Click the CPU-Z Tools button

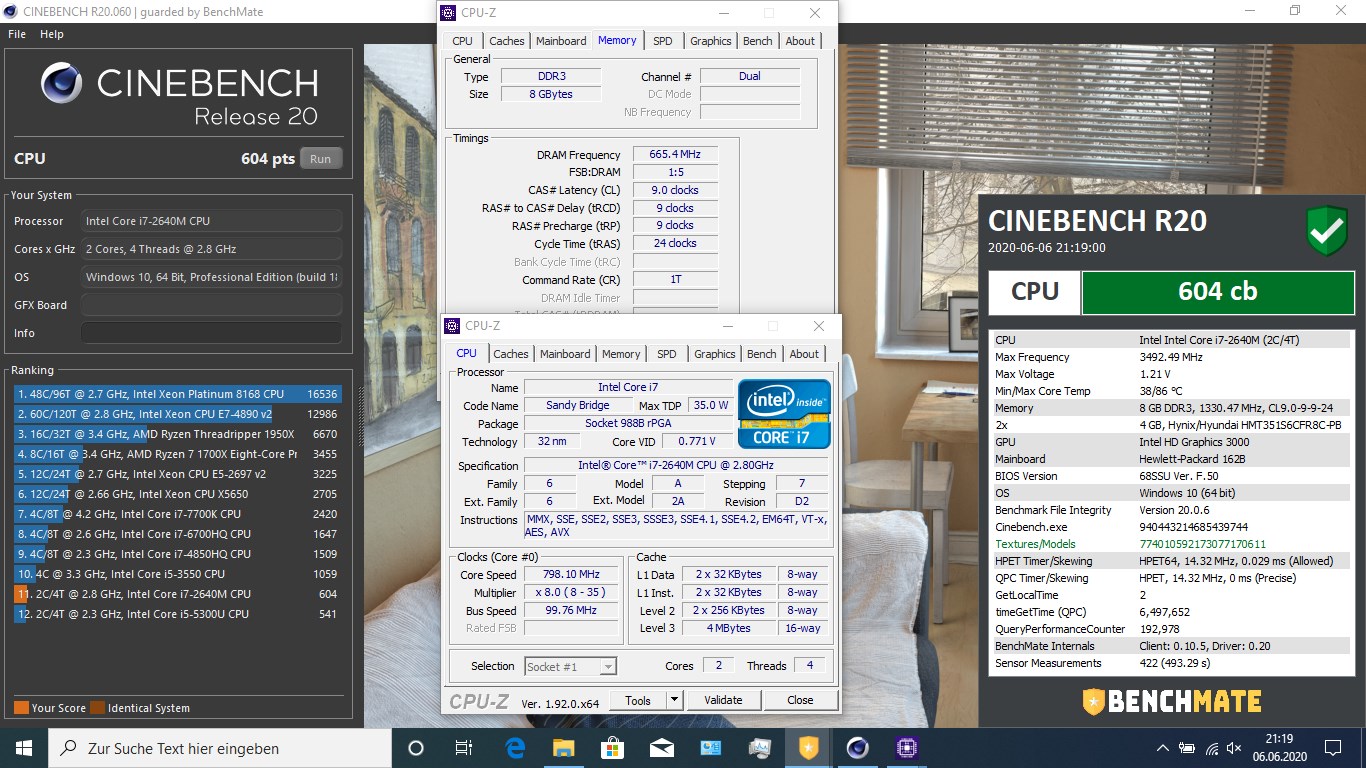pyautogui.click(x=637, y=700)
